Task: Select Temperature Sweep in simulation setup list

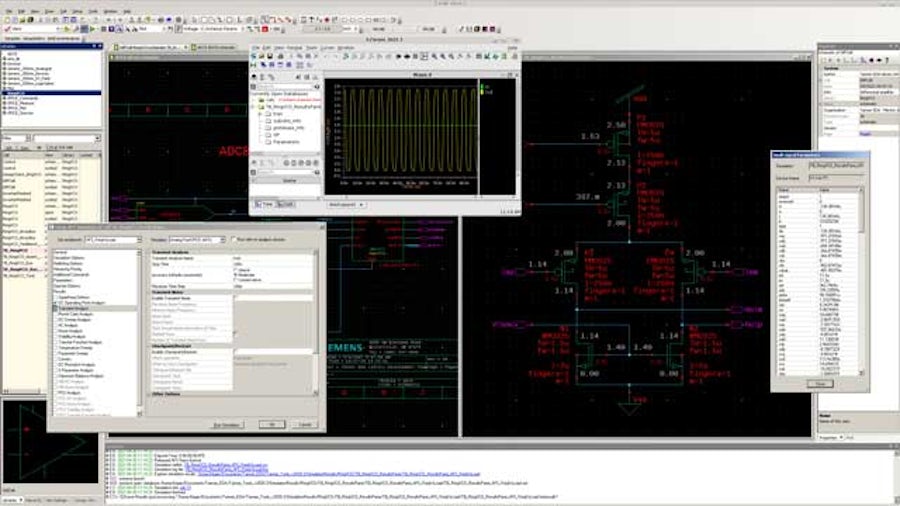Action: (76, 348)
